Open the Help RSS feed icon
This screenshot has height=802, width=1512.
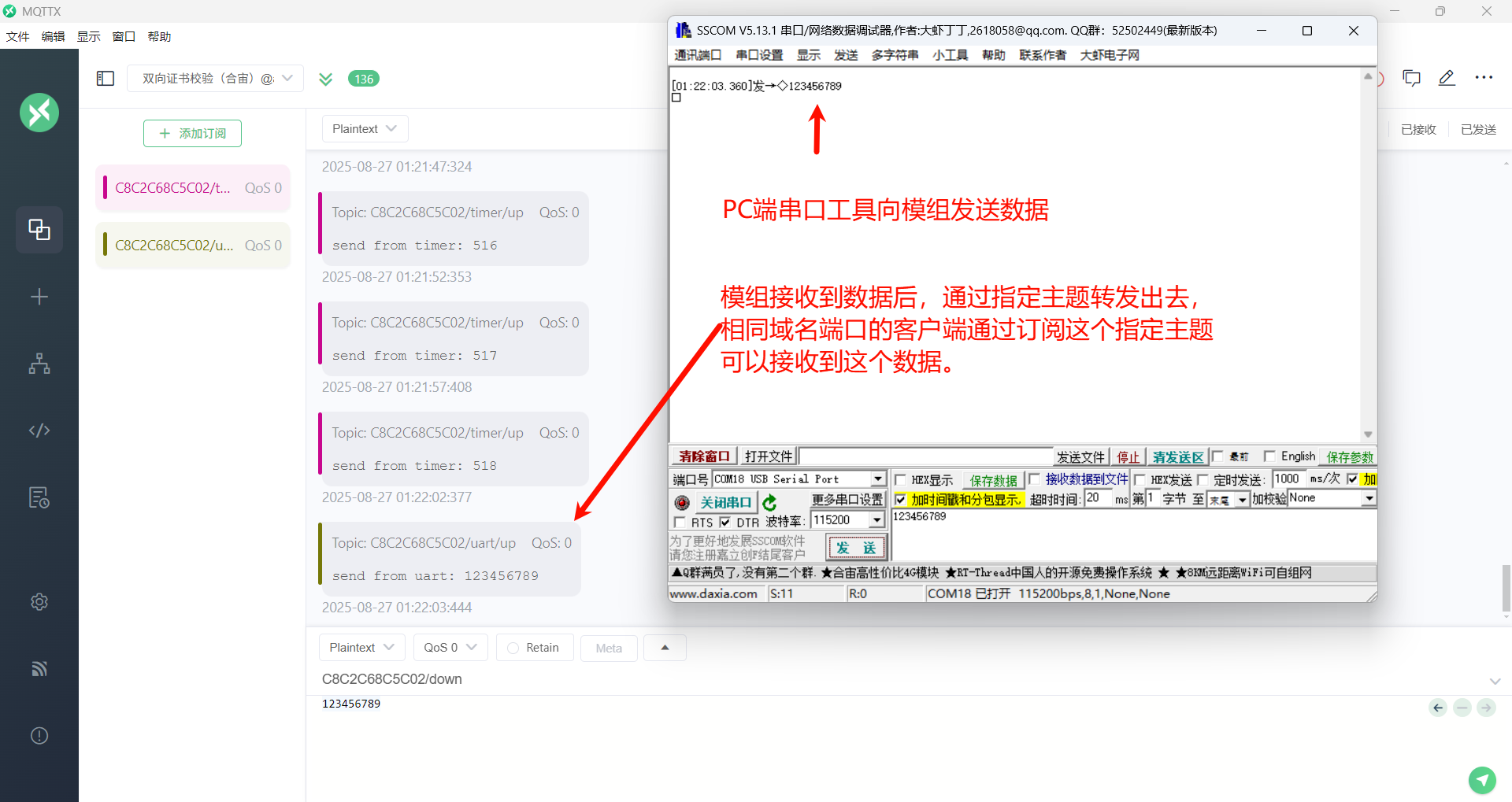(x=39, y=669)
